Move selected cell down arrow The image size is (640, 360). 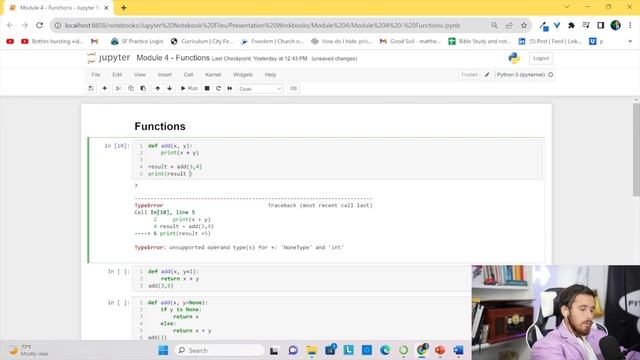pyautogui.click(x=169, y=89)
